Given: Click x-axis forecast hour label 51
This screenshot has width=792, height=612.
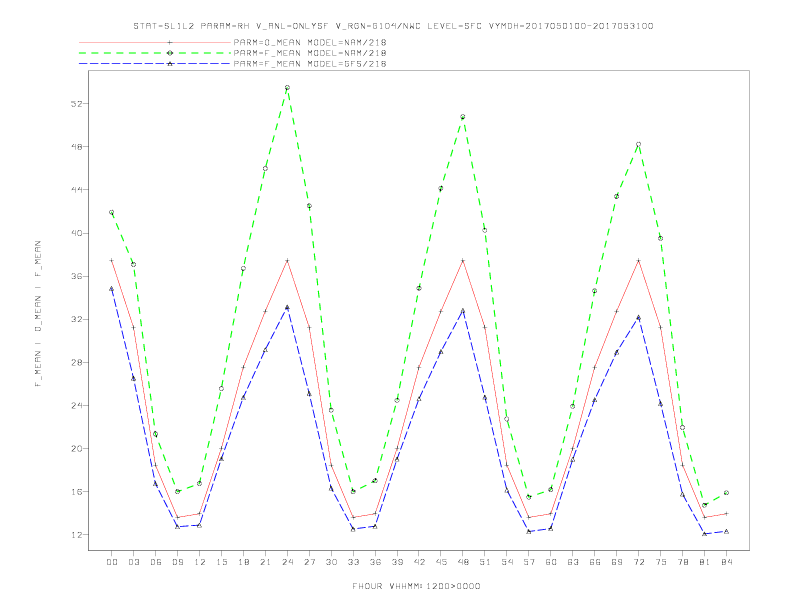Looking at the screenshot, I should [485, 562].
